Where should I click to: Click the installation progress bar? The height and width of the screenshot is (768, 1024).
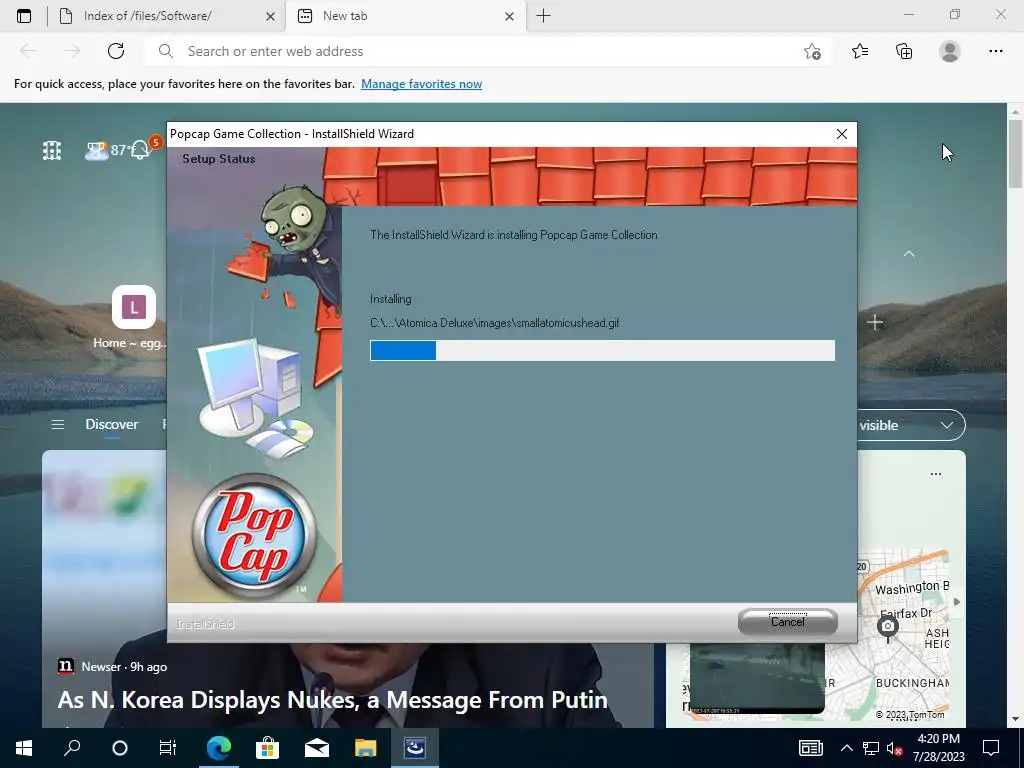[602, 350]
